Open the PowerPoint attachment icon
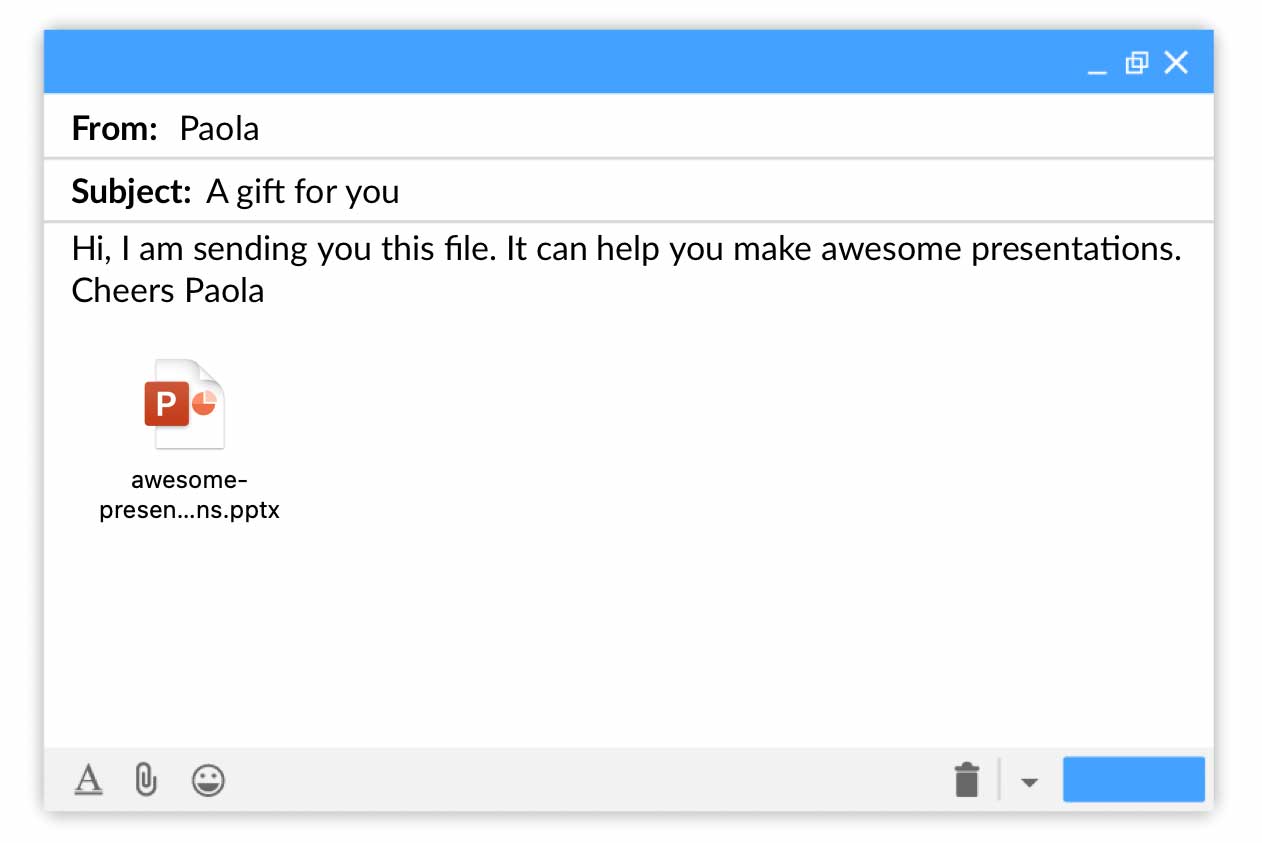The width and height of the screenshot is (1262, 843). pyautogui.click(x=186, y=405)
